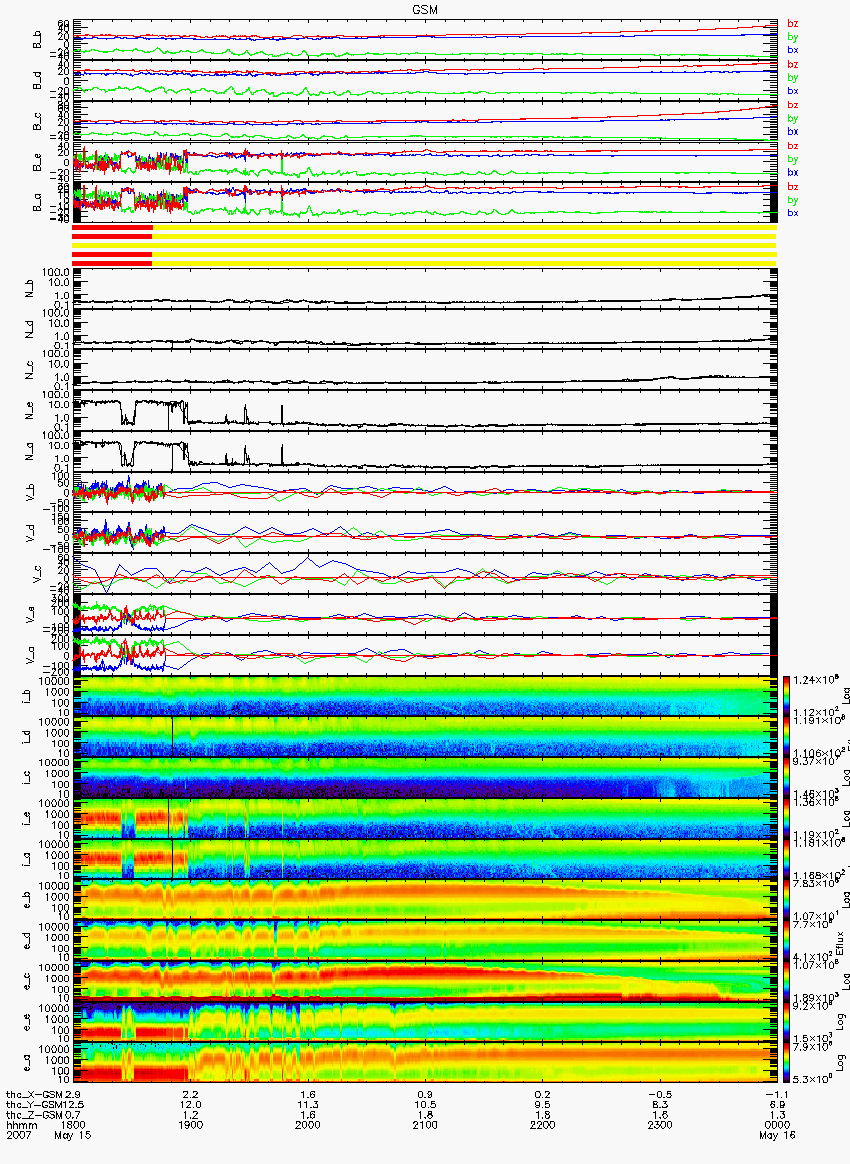
Task: Click the B_a axis label
Action: [x=37, y=203]
